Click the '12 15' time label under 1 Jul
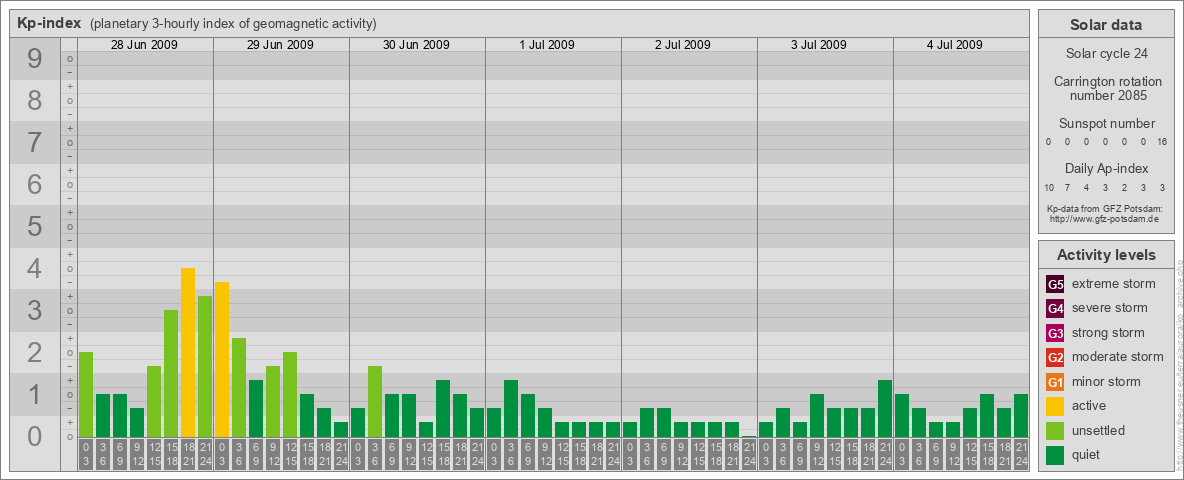The width and height of the screenshot is (1184, 480). (562, 455)
